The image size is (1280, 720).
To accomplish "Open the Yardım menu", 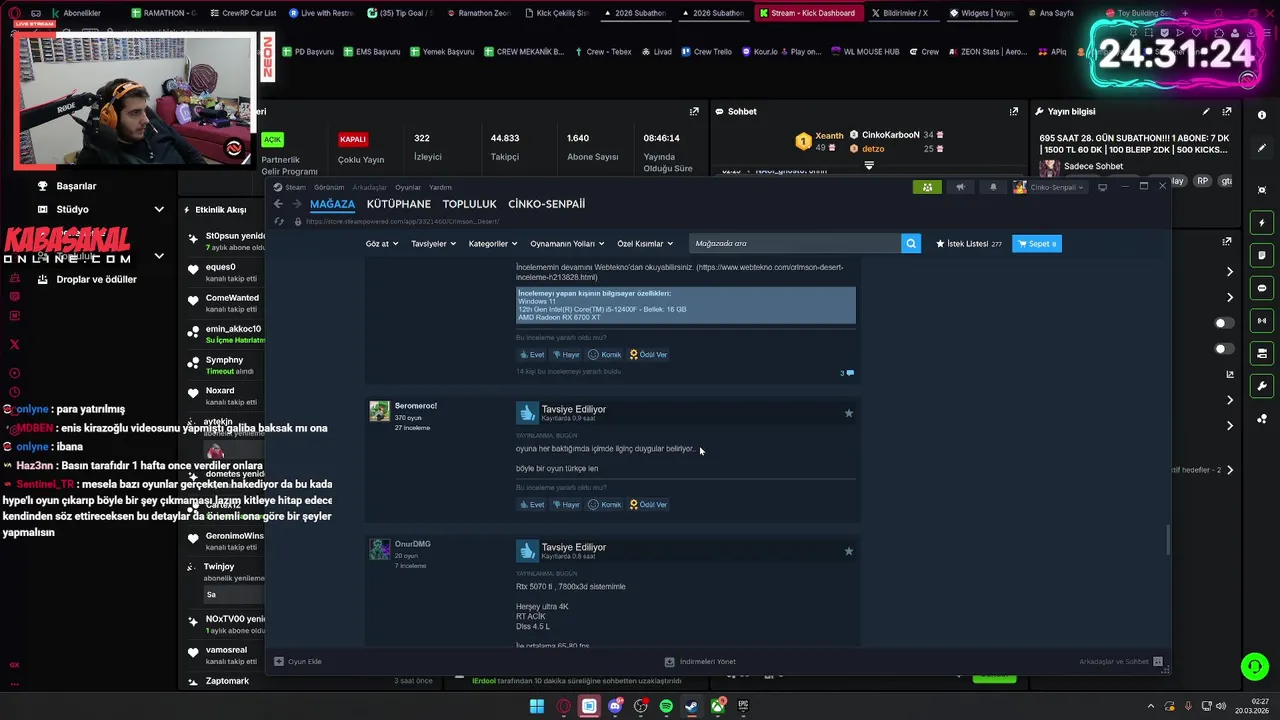I will (x=440, y=187).
